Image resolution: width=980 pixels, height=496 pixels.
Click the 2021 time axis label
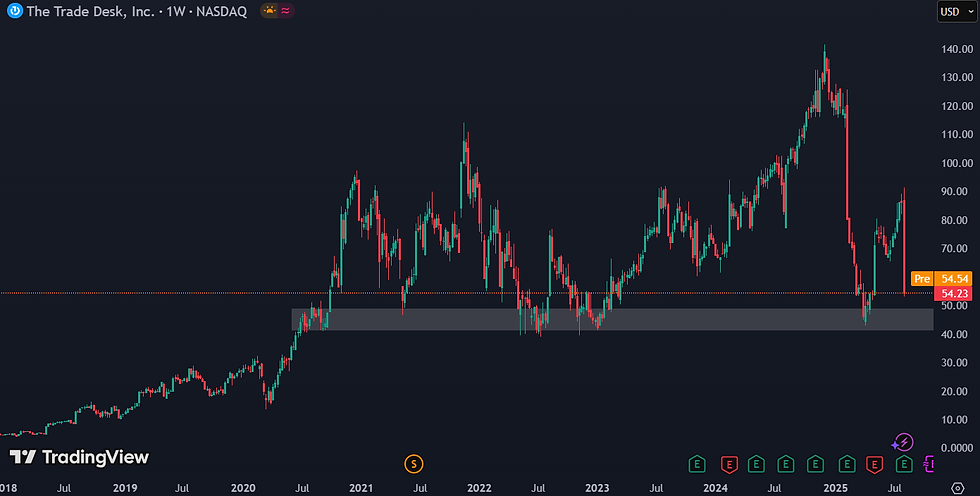pyautogui.click(x=361, y=489)
